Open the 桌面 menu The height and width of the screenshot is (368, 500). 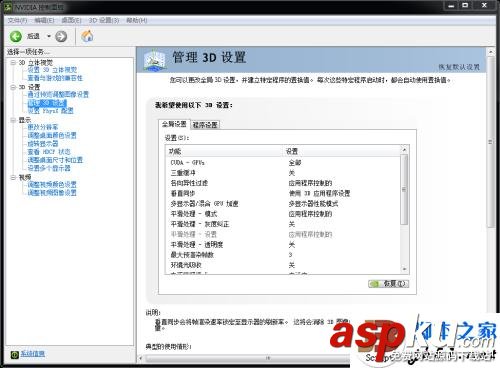(x=71, y=21)
